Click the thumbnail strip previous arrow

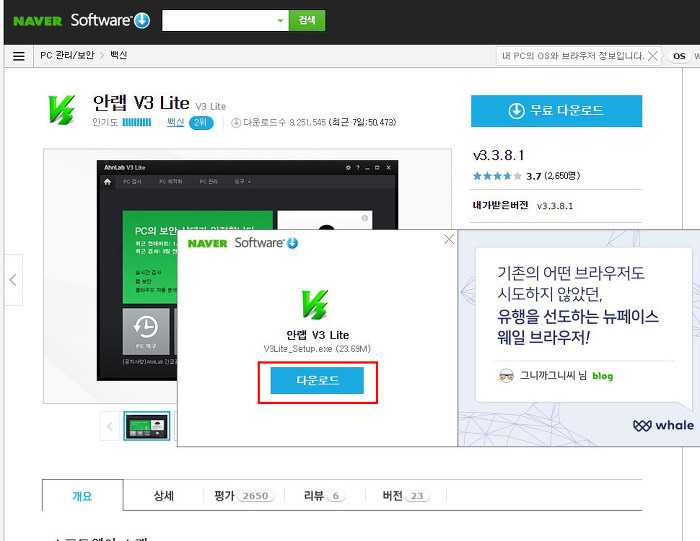pyautogui.click(x=109, y=426)
